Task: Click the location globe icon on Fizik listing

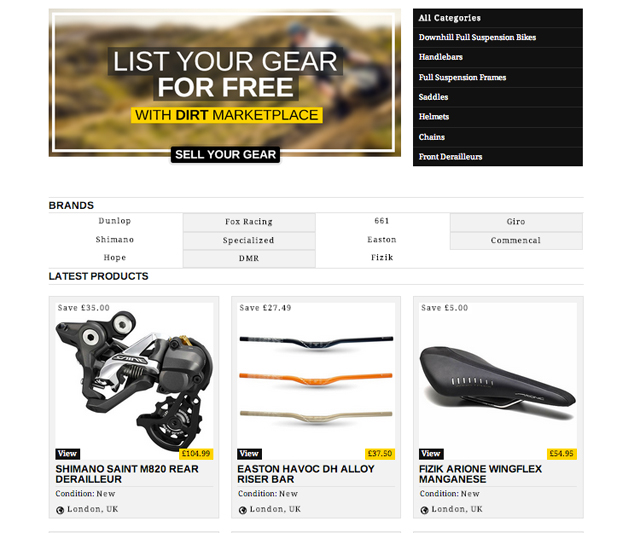Action: click(424, 510)
